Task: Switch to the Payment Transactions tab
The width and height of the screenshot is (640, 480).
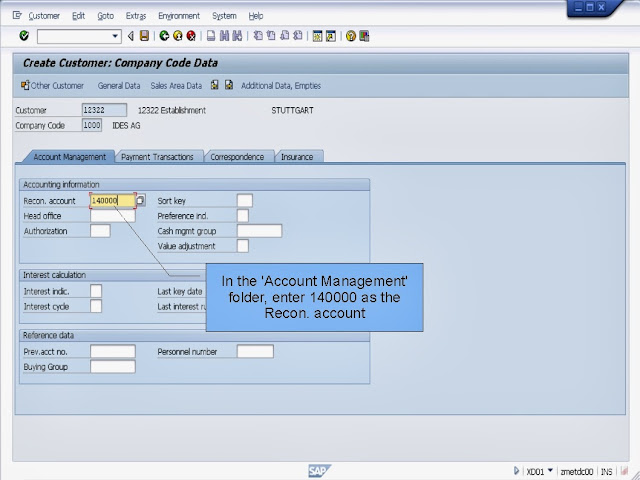Action: 157,157
